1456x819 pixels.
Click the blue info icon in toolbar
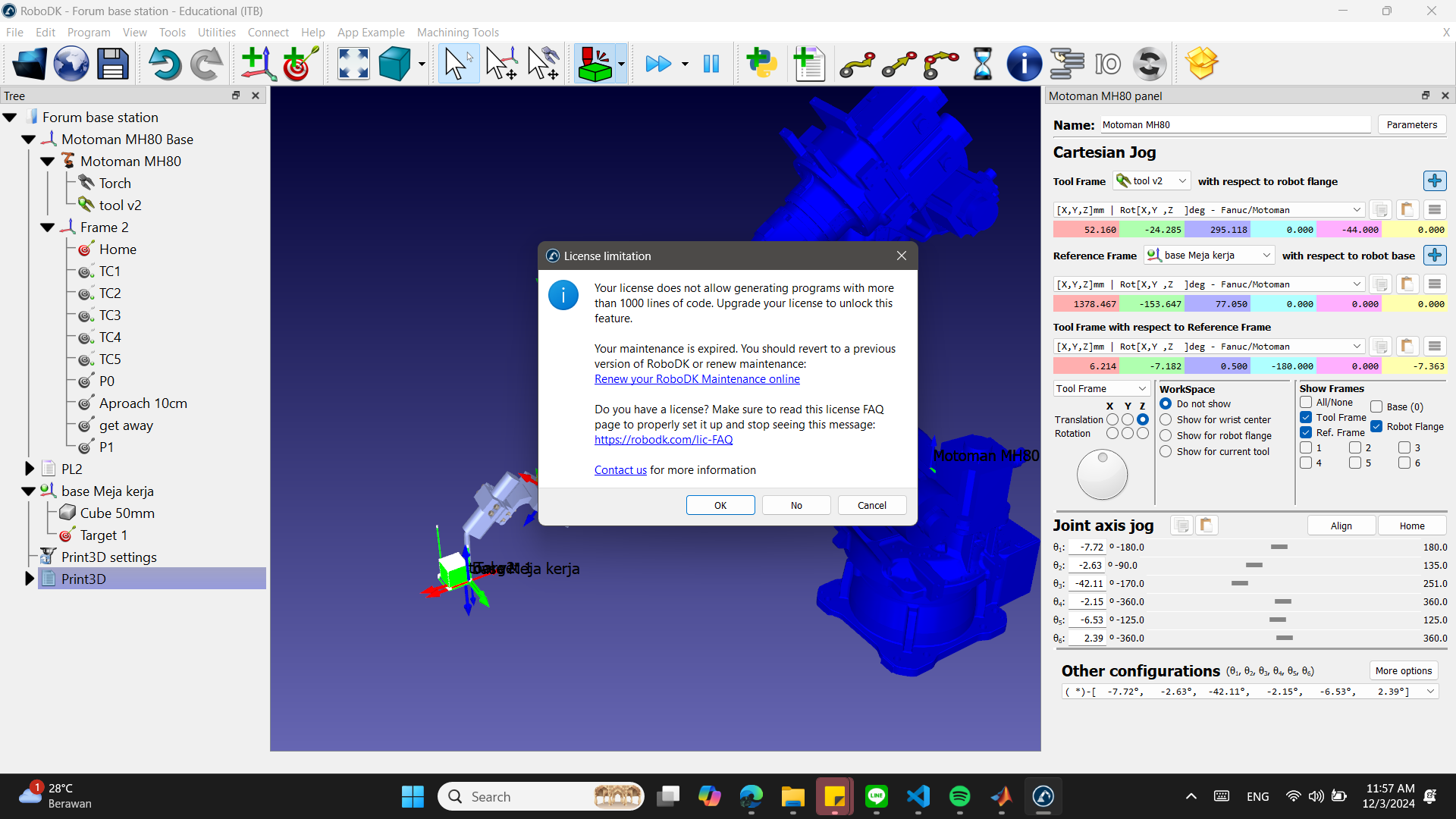(x=1024, y=64)
